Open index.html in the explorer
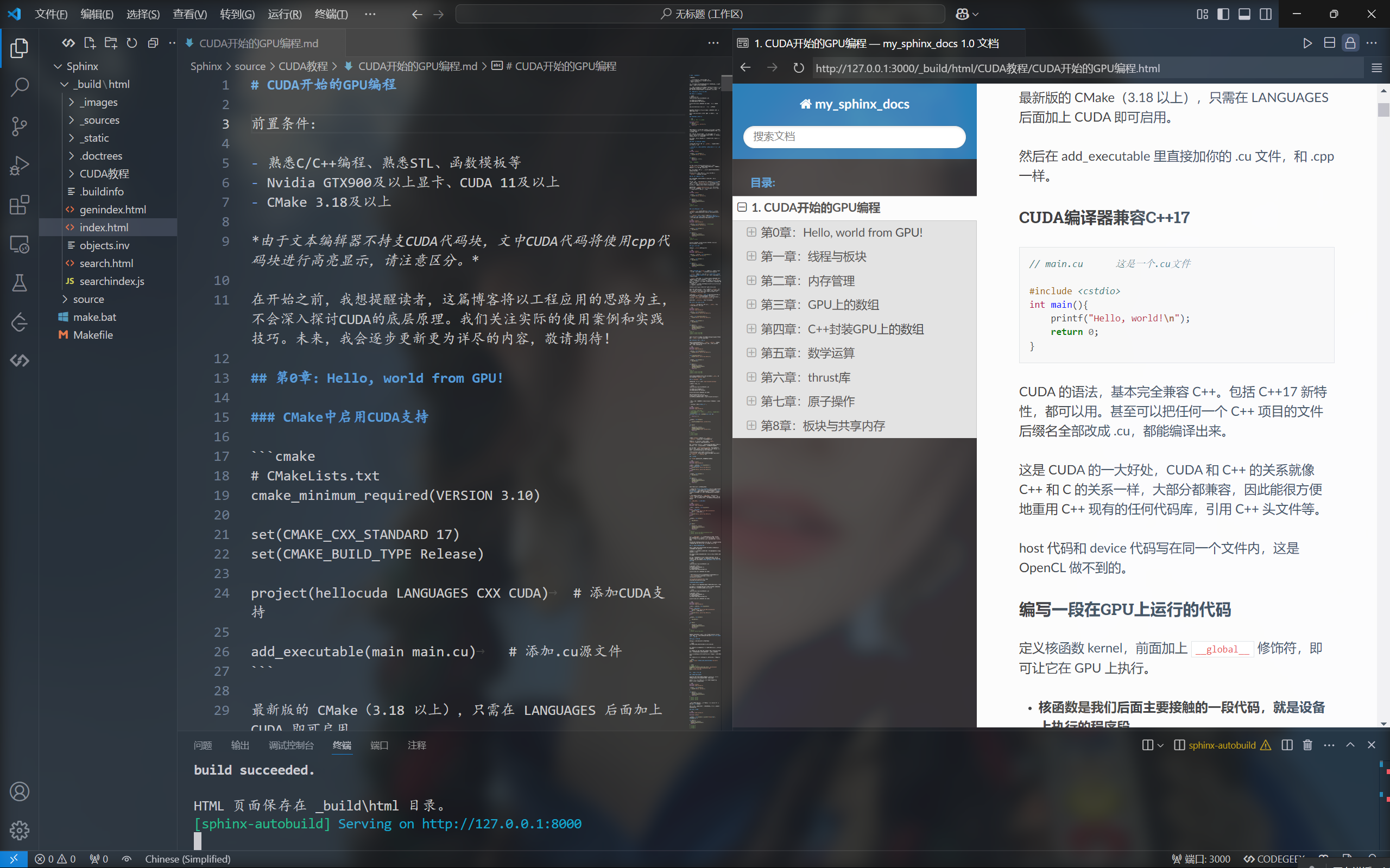This screenshot has height=868, width=1390. [104, 227]
